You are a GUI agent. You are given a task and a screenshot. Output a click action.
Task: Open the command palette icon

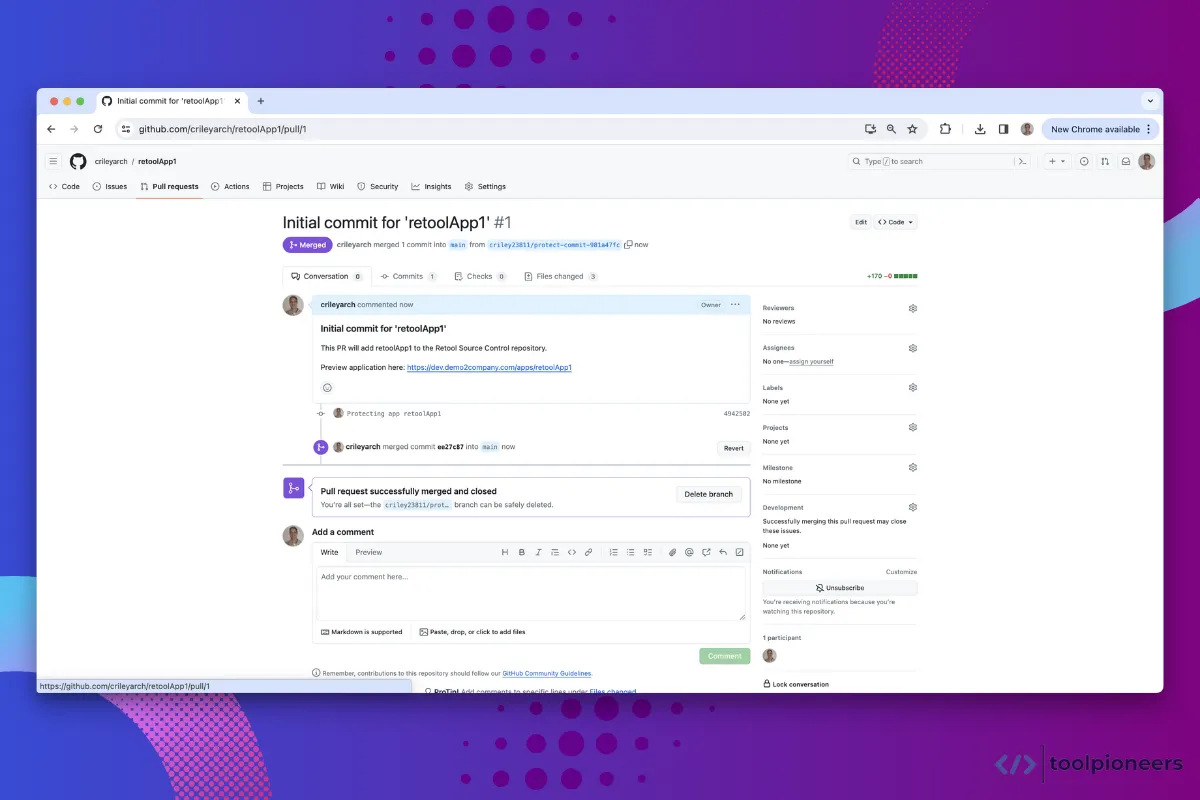coord(1022,161)
